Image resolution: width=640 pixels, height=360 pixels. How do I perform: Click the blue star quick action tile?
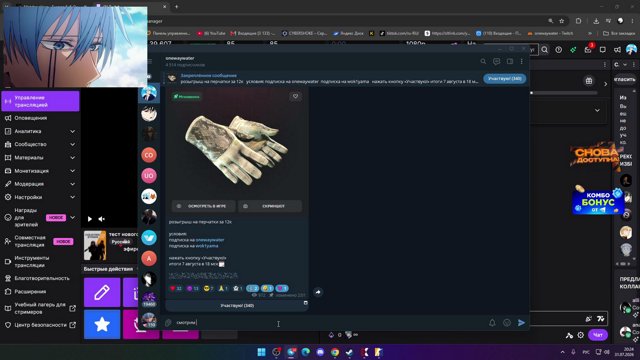(x=102, y=324)
